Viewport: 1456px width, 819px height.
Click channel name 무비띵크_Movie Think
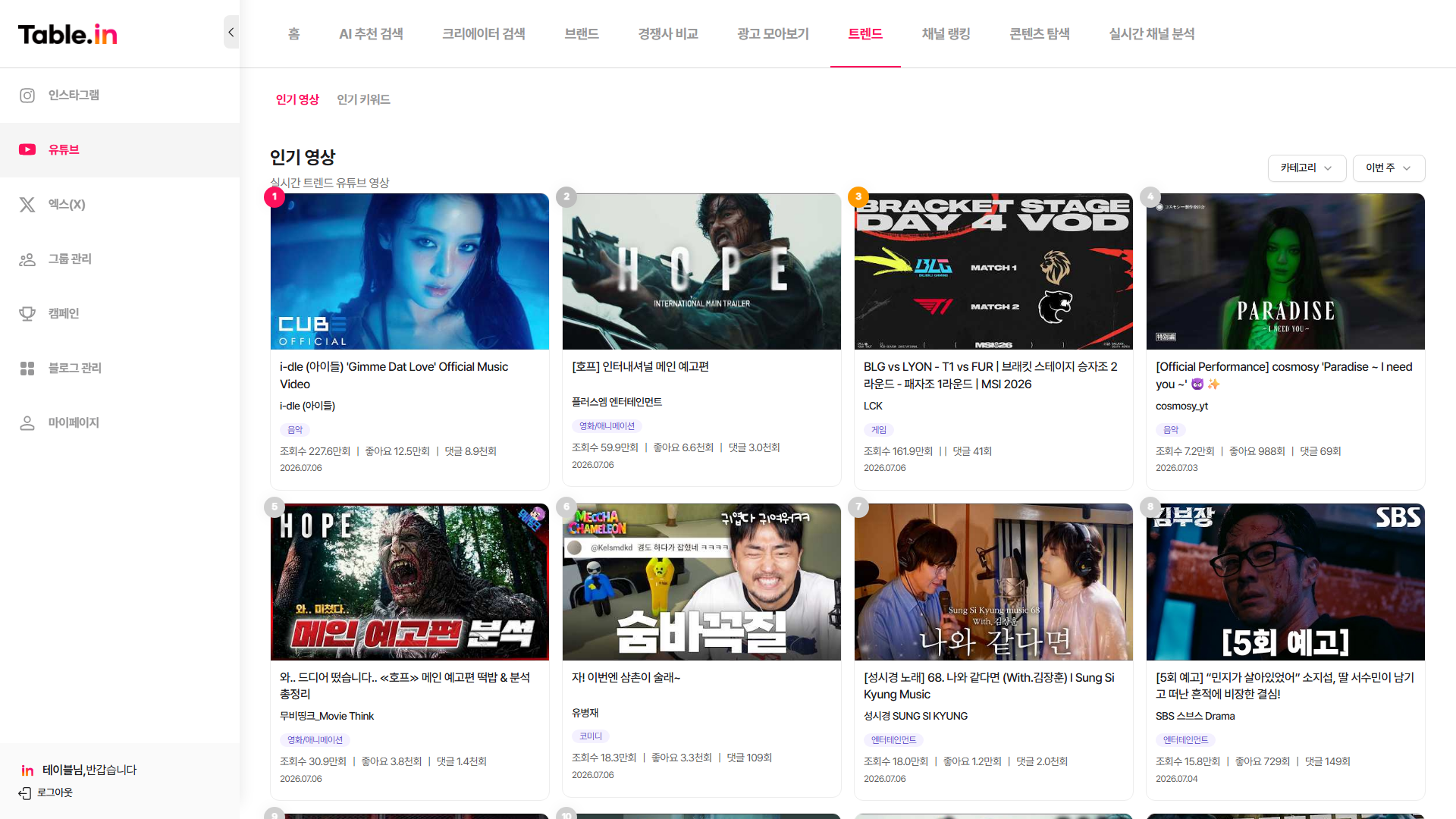click(x=326, y=717)
